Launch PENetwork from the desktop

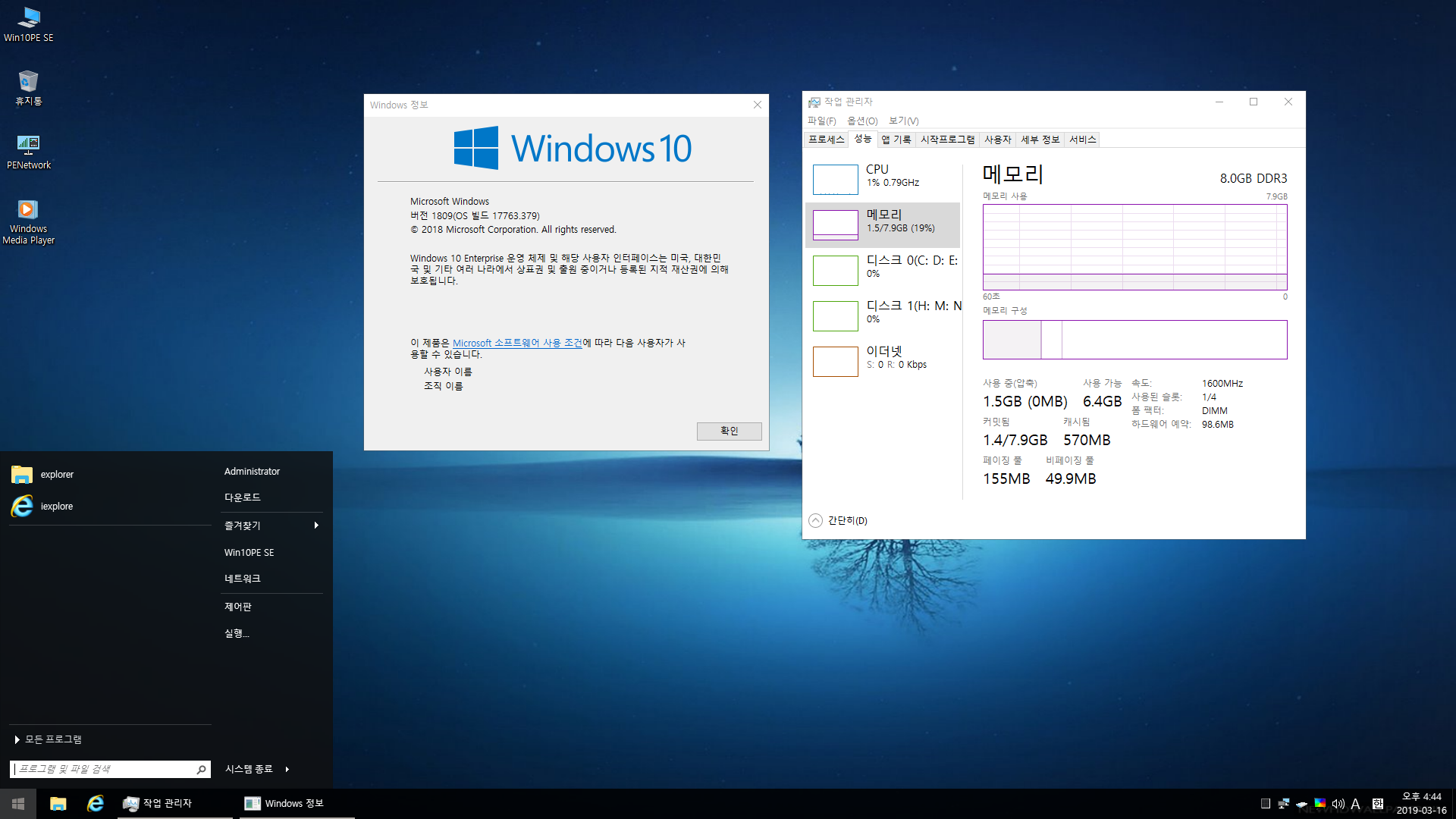(x=28, y=152)
